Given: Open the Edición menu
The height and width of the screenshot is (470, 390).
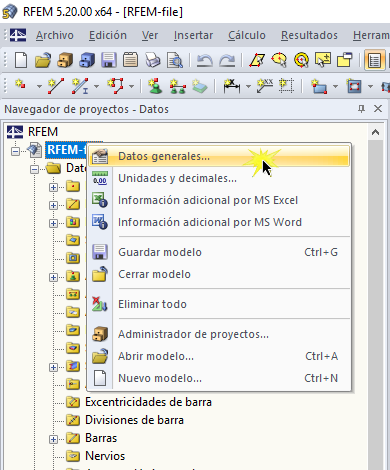Looking at the screenshot, I should click(x=108, y=35).
